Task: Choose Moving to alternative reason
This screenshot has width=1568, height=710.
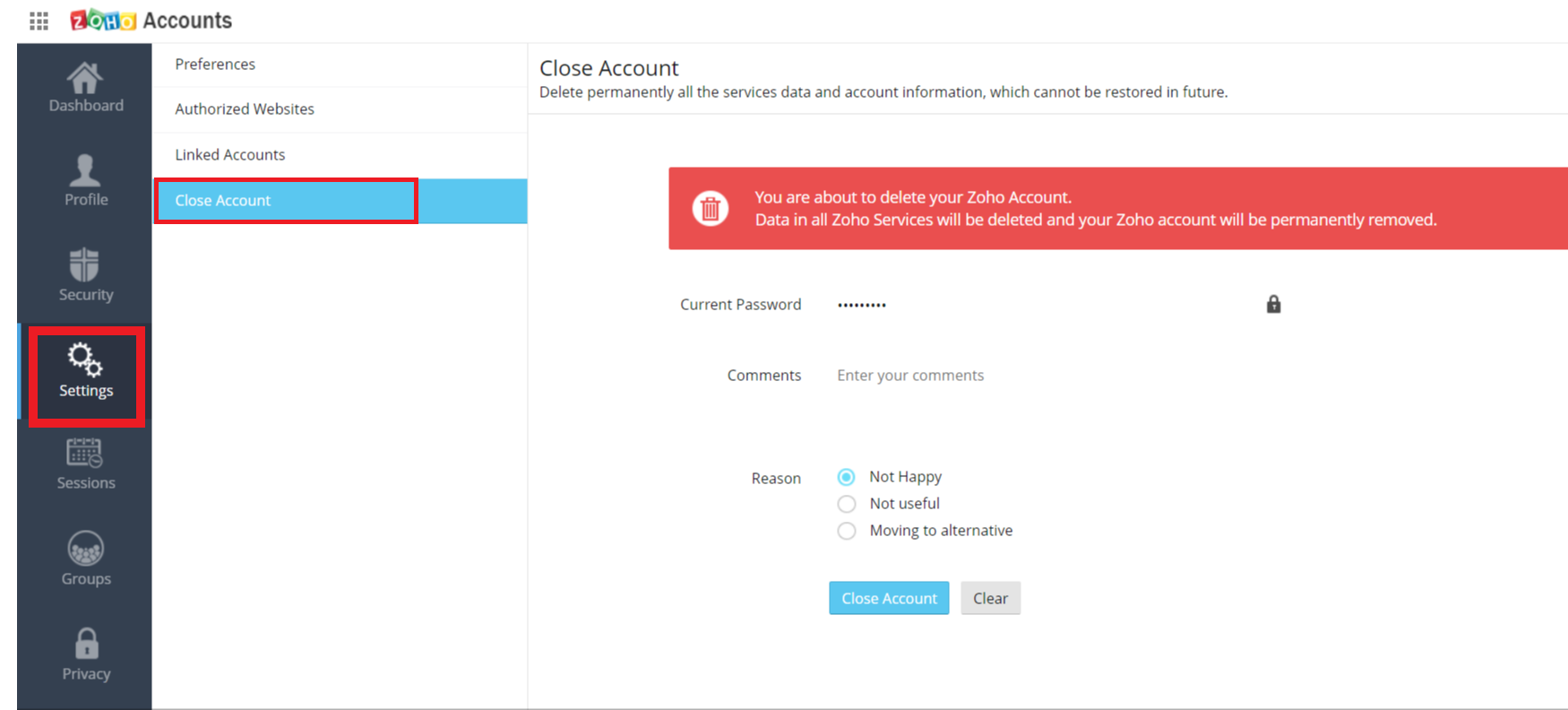Action: coord(847,531)
